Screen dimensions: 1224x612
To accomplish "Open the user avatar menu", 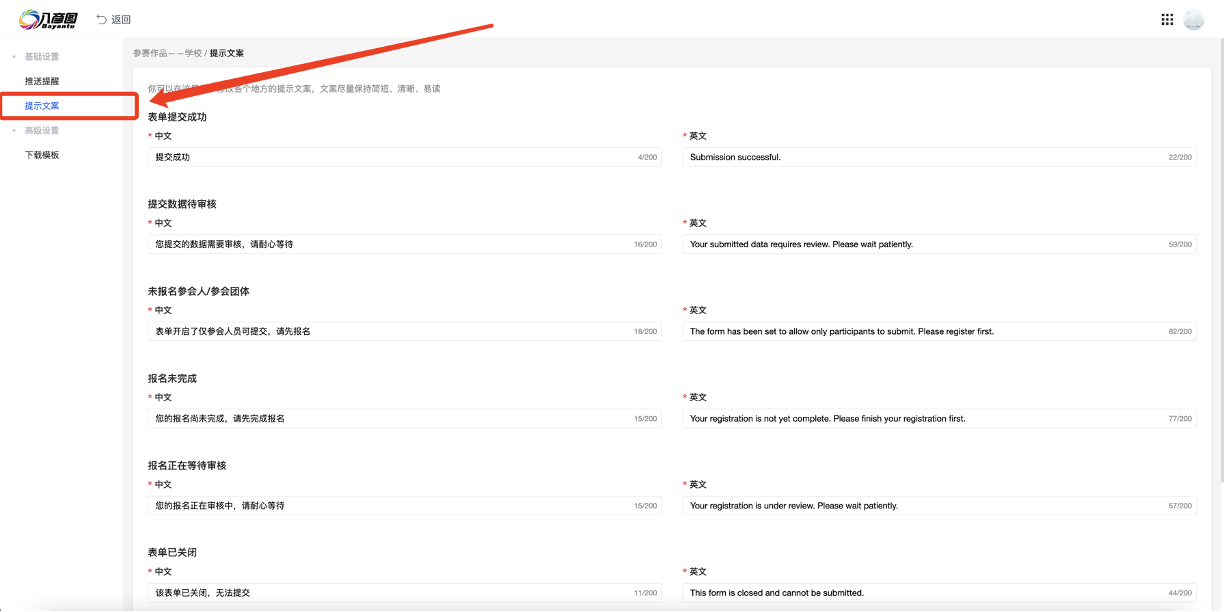I will [1194, 20].
